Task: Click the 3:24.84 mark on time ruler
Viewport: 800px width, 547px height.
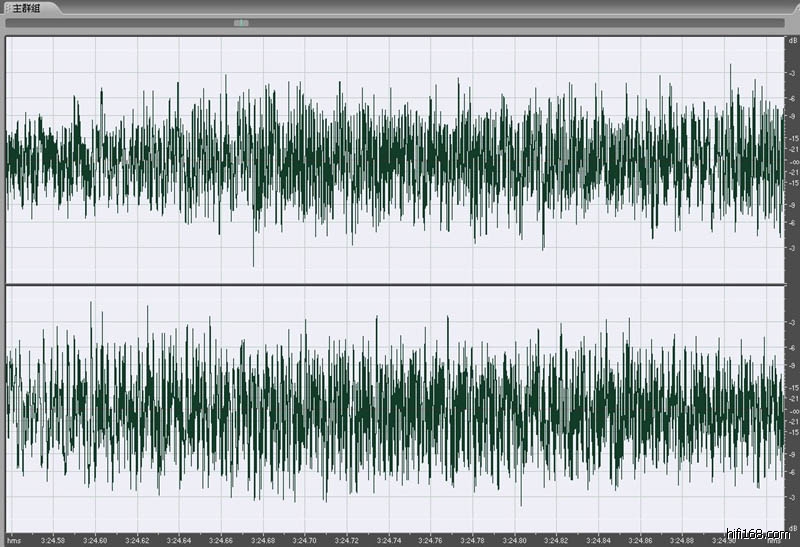Action: 599,540
